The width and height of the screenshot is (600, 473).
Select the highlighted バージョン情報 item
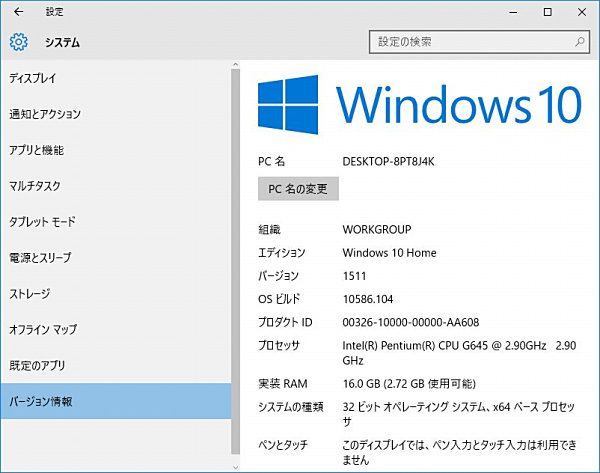click(116, 401)
